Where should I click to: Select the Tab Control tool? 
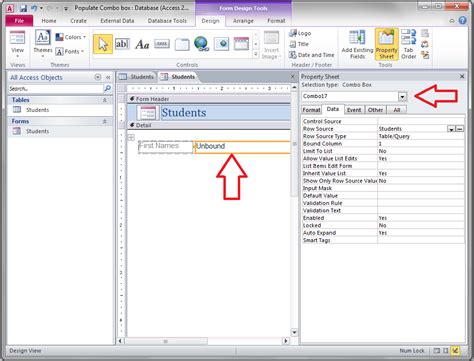pyautogui.click(x=182, y=44)
